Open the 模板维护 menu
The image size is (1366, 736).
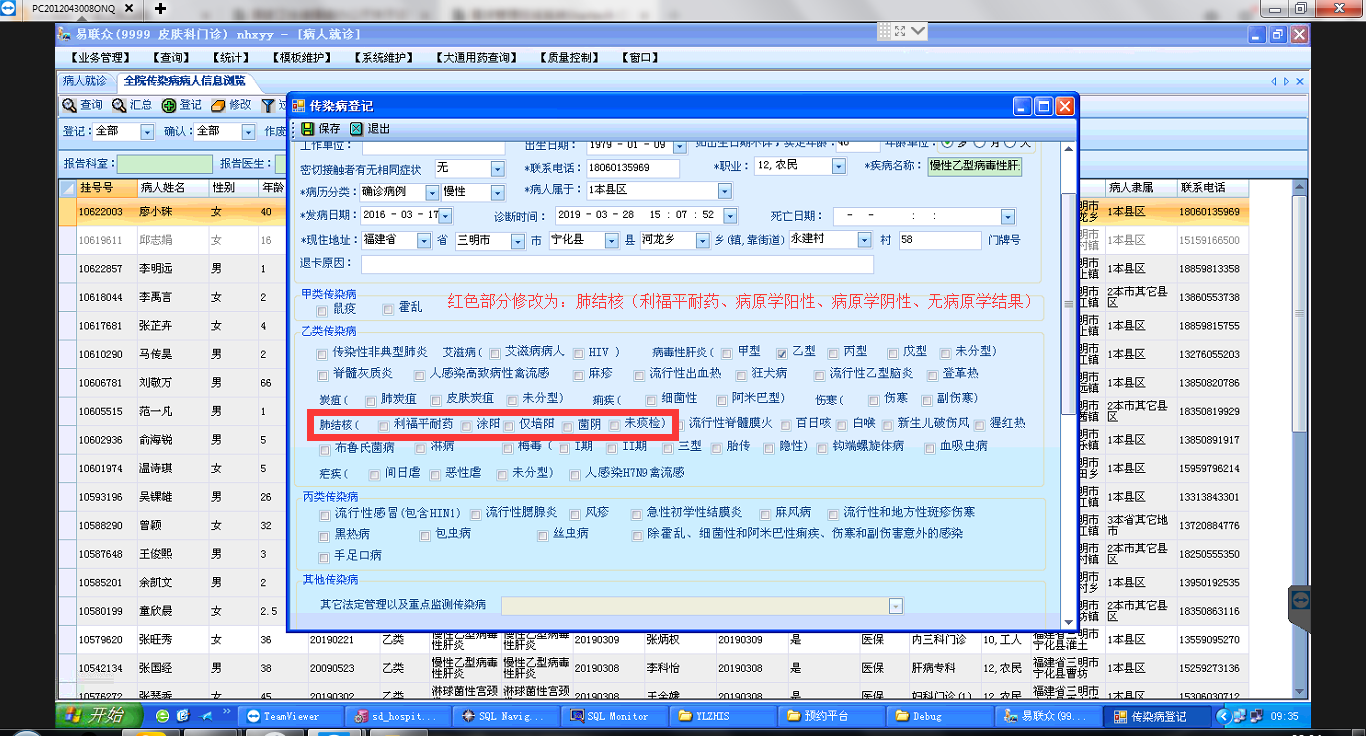304,58
